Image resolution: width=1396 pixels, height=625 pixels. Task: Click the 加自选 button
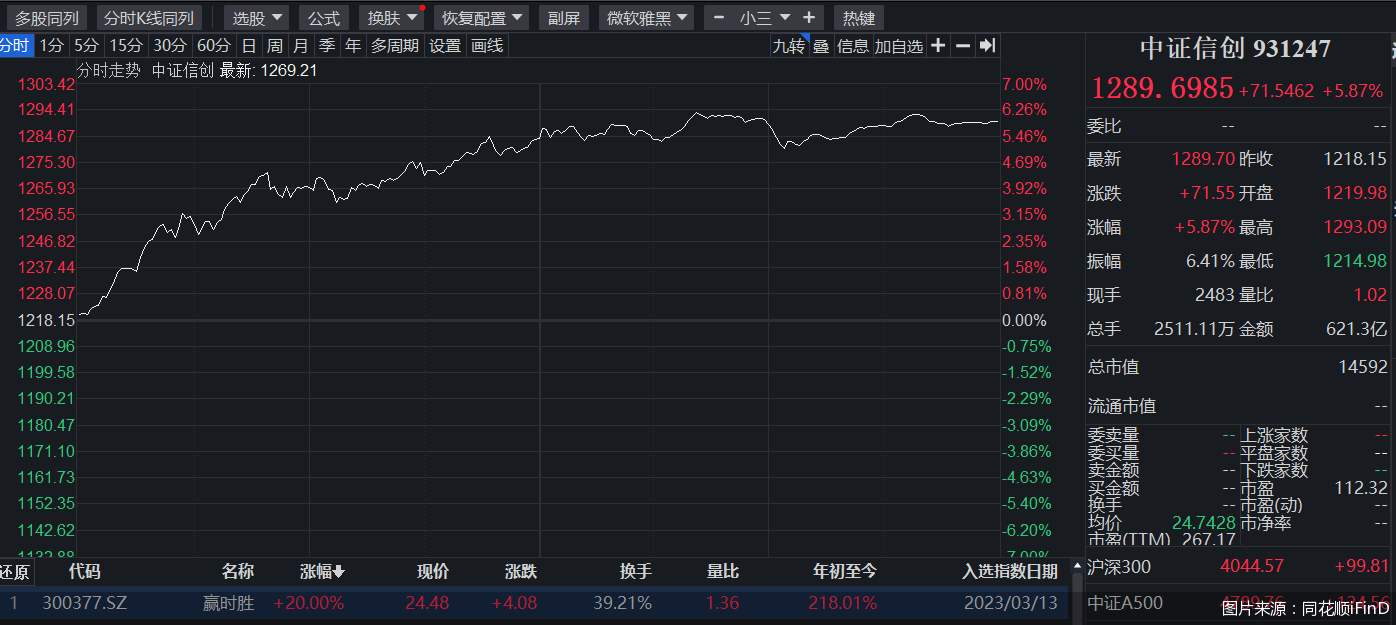click(x=899, y=45)
